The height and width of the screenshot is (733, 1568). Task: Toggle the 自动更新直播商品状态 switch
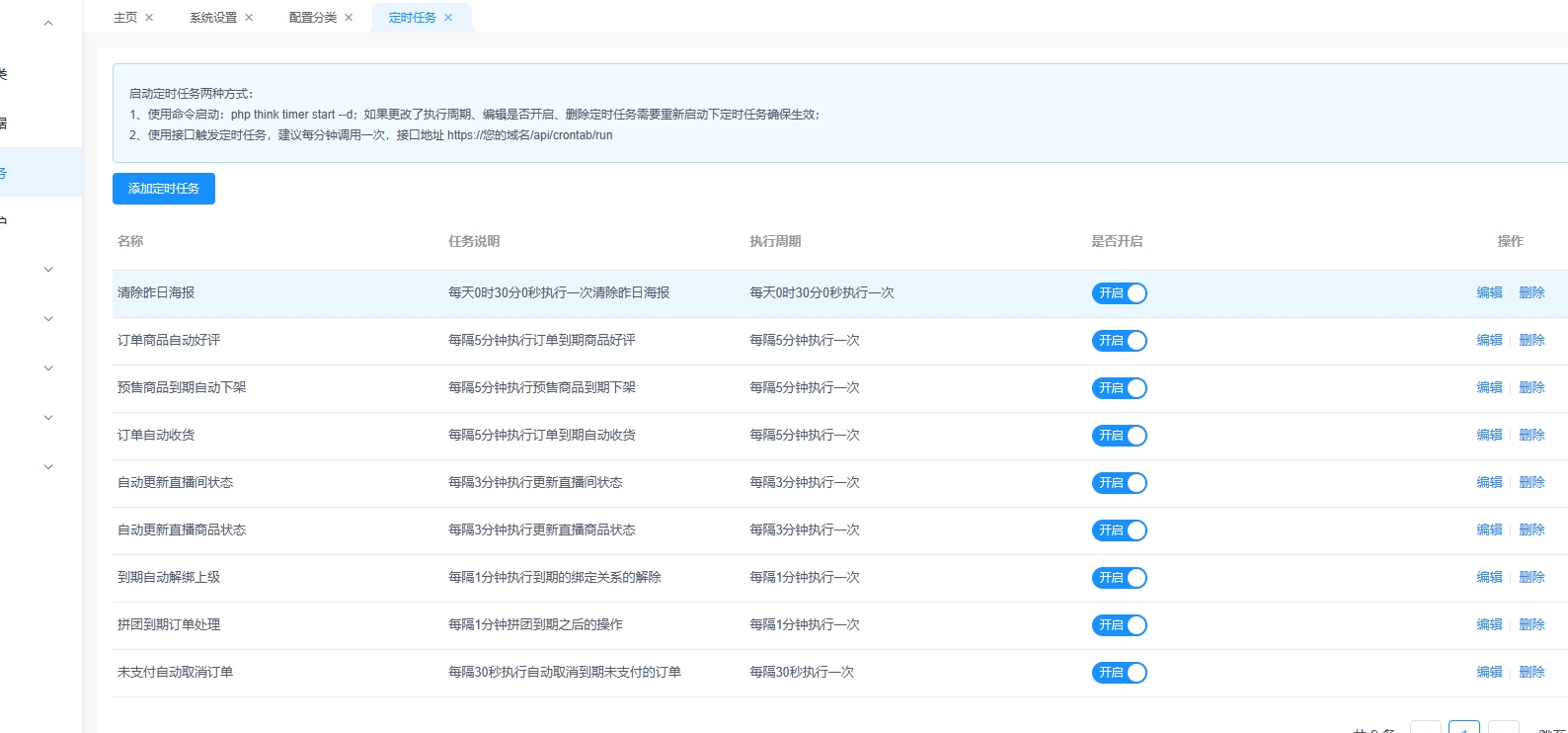(x=1119, y=530)
